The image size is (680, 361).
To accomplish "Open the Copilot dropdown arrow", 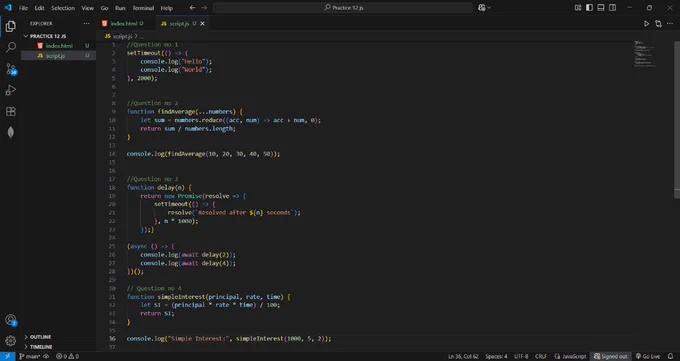I will click(x=490, y=8).
